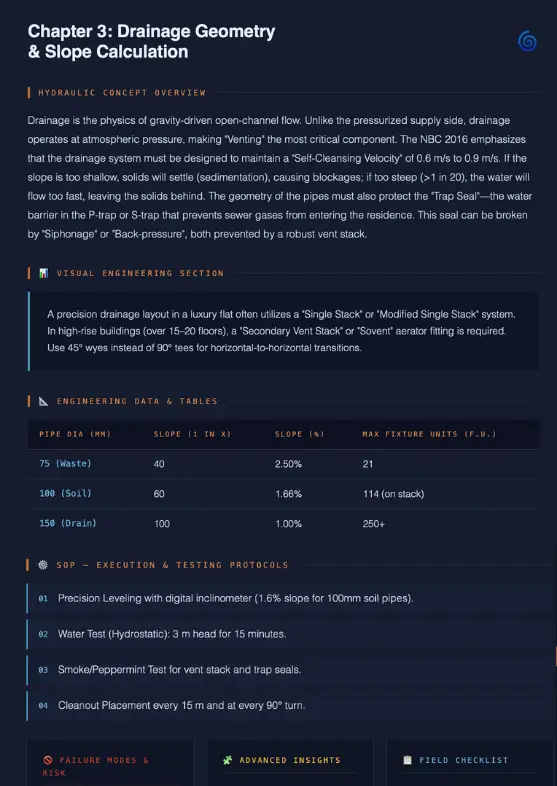
Task: Click the Chapter 3 Drainage Geometry title
Action: coord(151,41)
